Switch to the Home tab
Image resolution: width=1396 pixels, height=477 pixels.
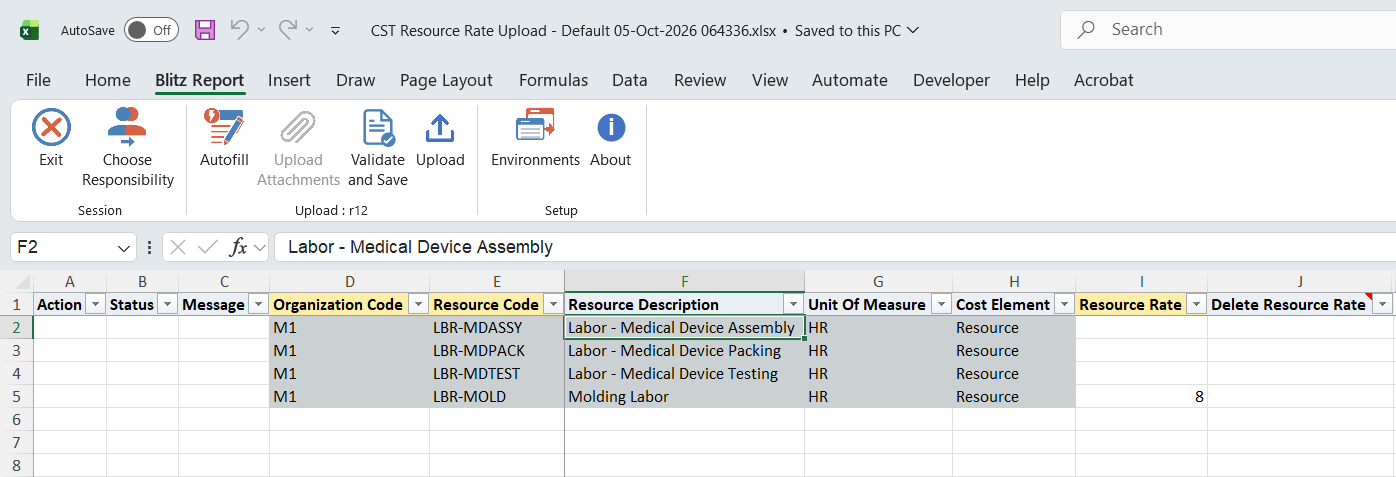108,80
